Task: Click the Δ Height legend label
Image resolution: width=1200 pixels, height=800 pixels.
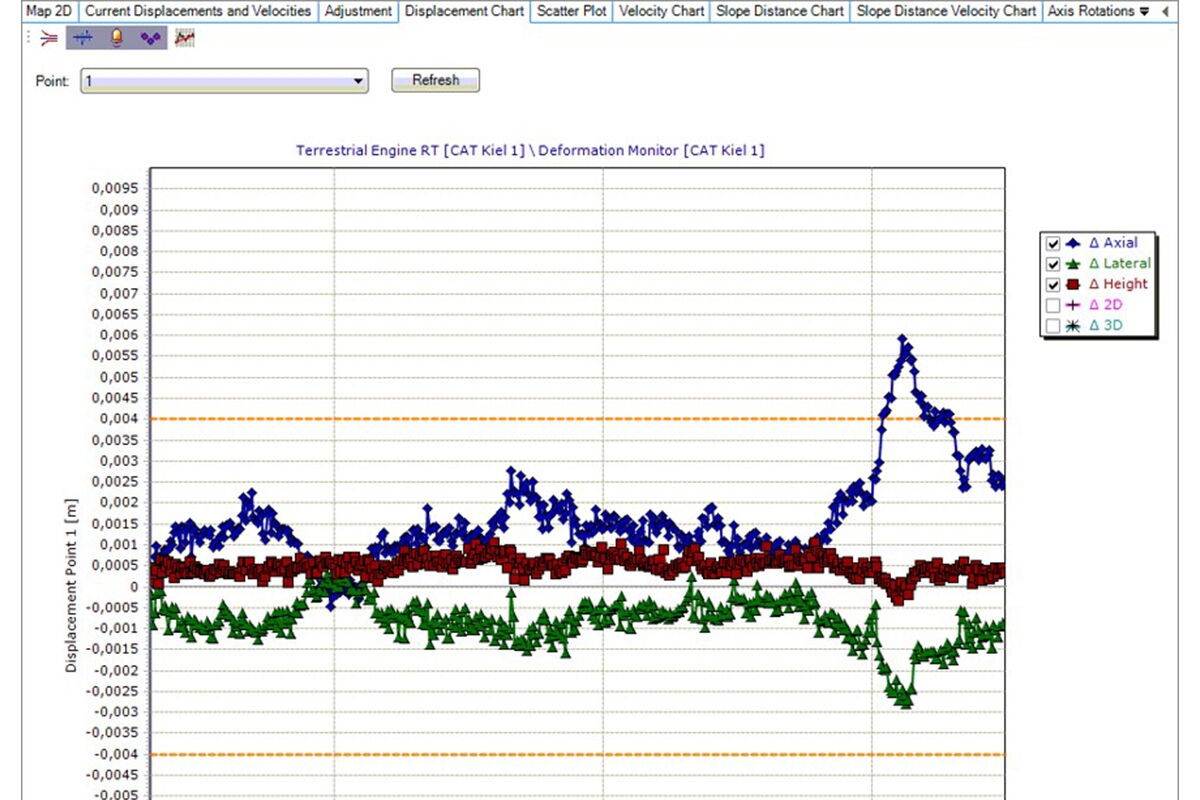Action: (1118, 284)
